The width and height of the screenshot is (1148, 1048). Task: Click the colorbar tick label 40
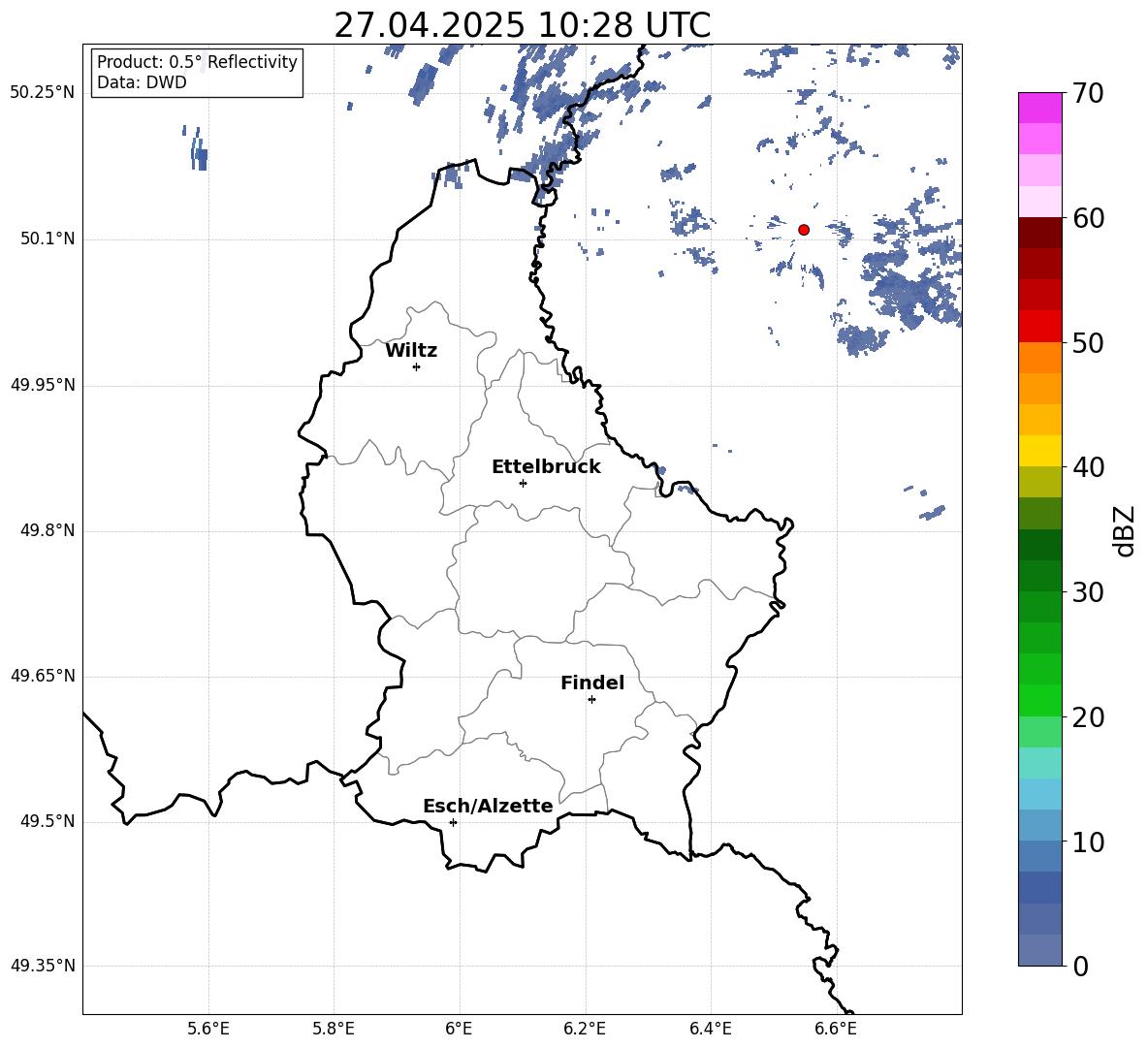1088,467
